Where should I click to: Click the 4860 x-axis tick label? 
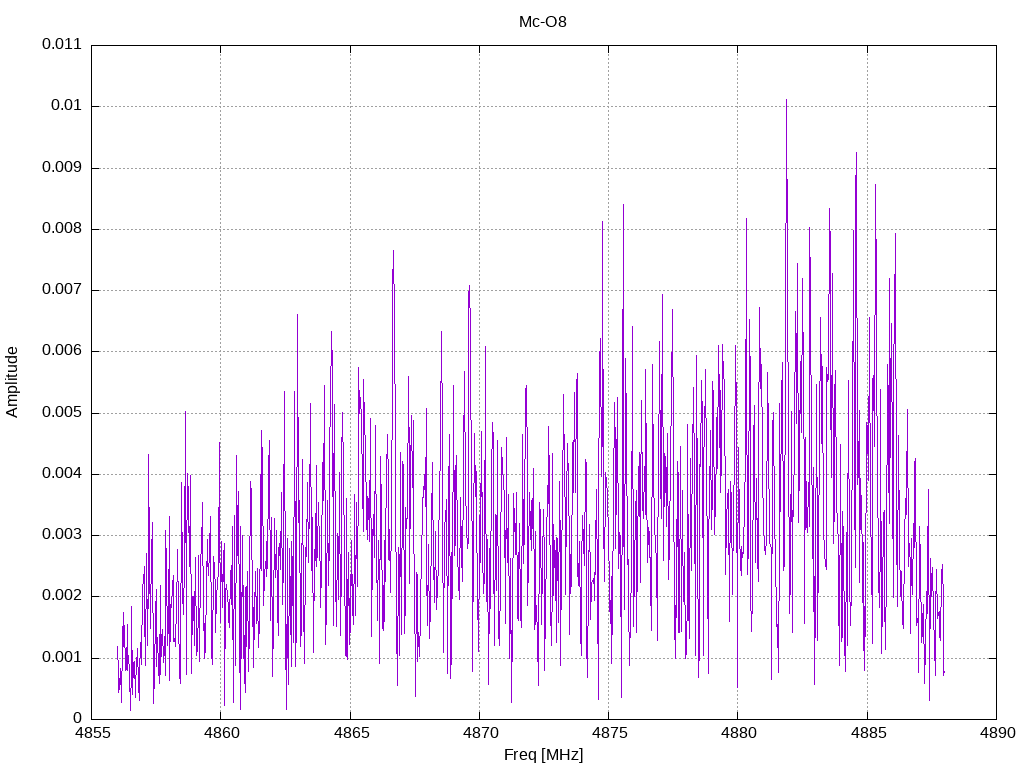[221, 733]
